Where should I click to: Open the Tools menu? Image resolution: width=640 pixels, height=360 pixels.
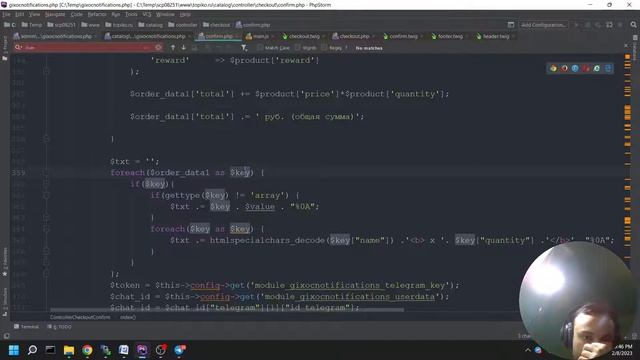point(131,14)
